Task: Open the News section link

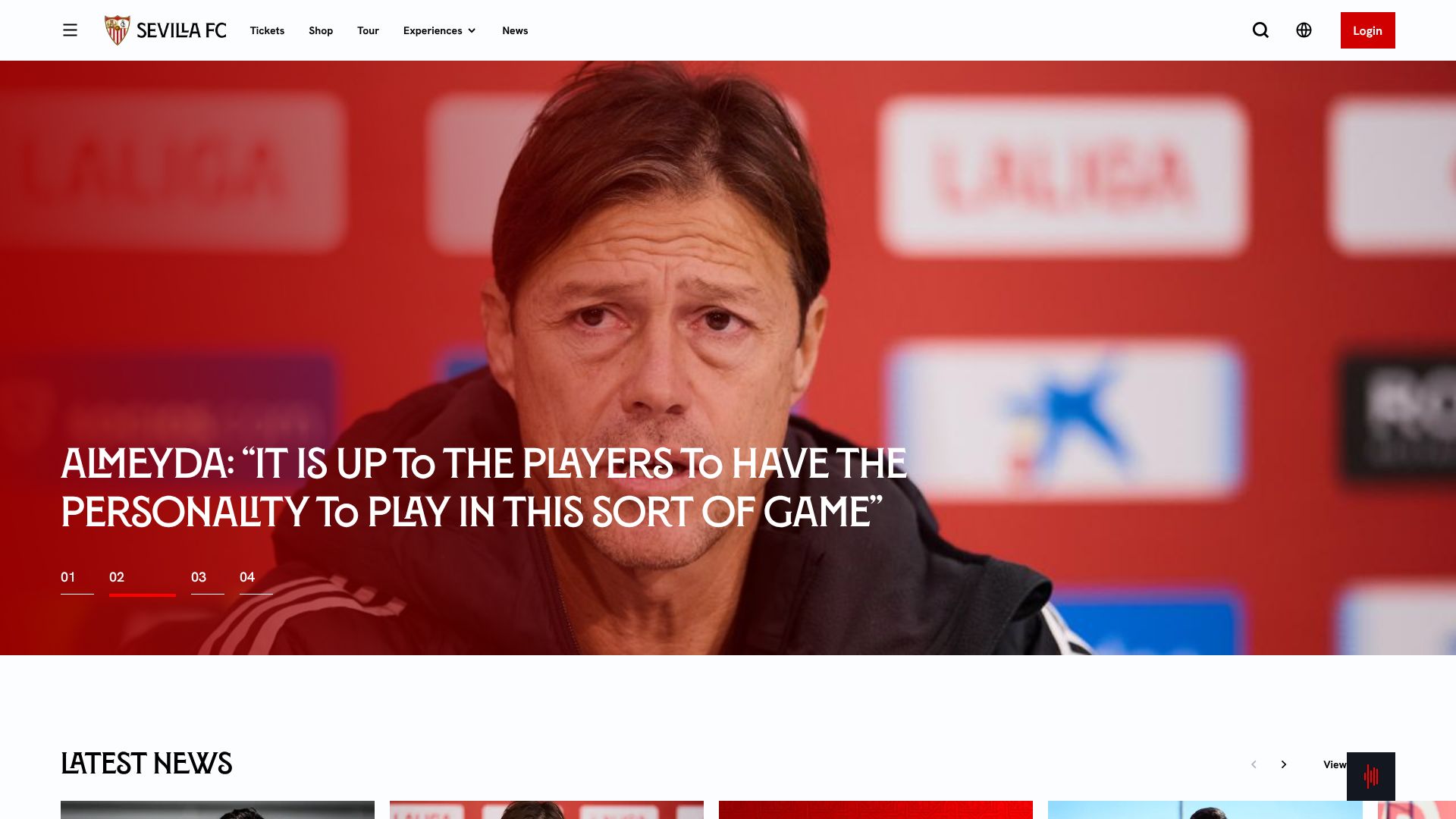Action: click(515, 30)
